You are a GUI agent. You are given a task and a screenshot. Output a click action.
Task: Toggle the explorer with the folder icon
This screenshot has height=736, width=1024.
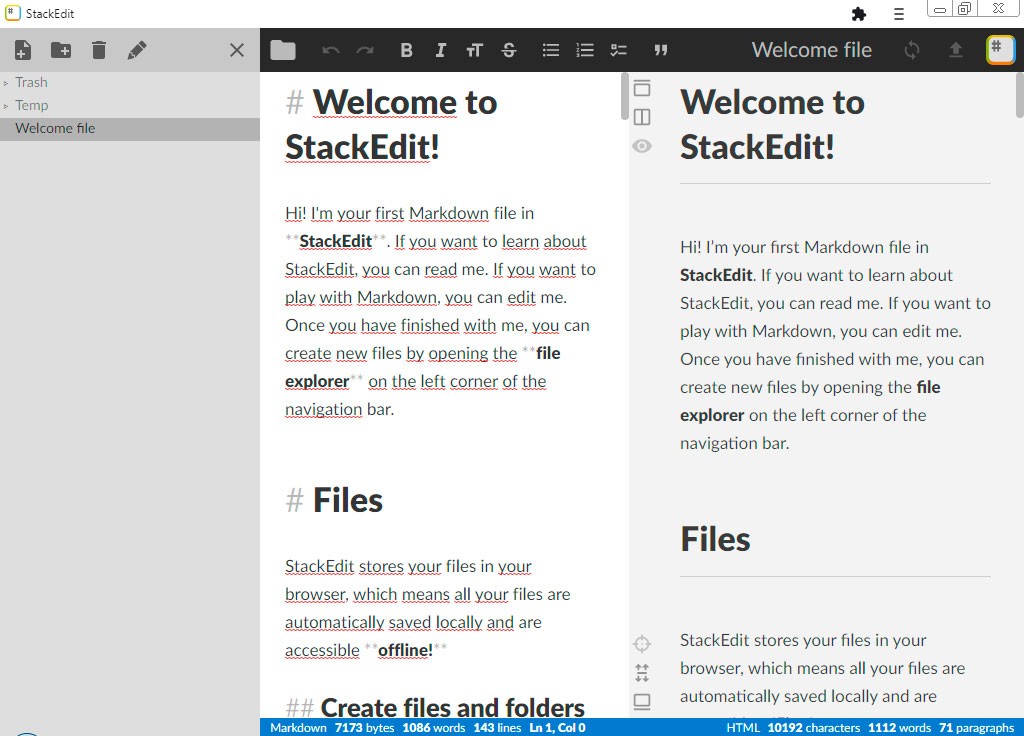[x=283, y=50]
